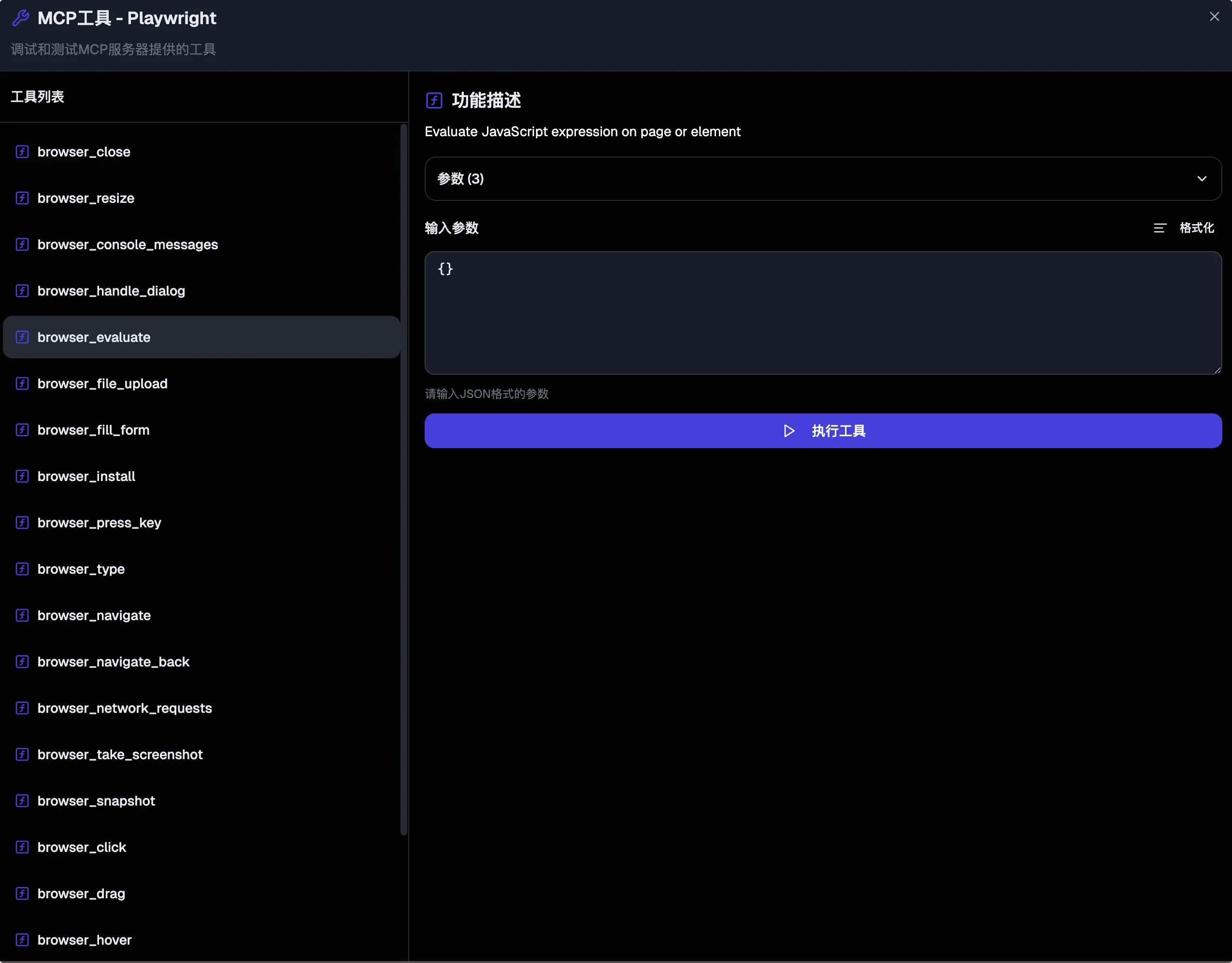Focus the JSON parameters input textarea
The image size is (1232, 963).
pyautogui.click(x=822, y=313)
